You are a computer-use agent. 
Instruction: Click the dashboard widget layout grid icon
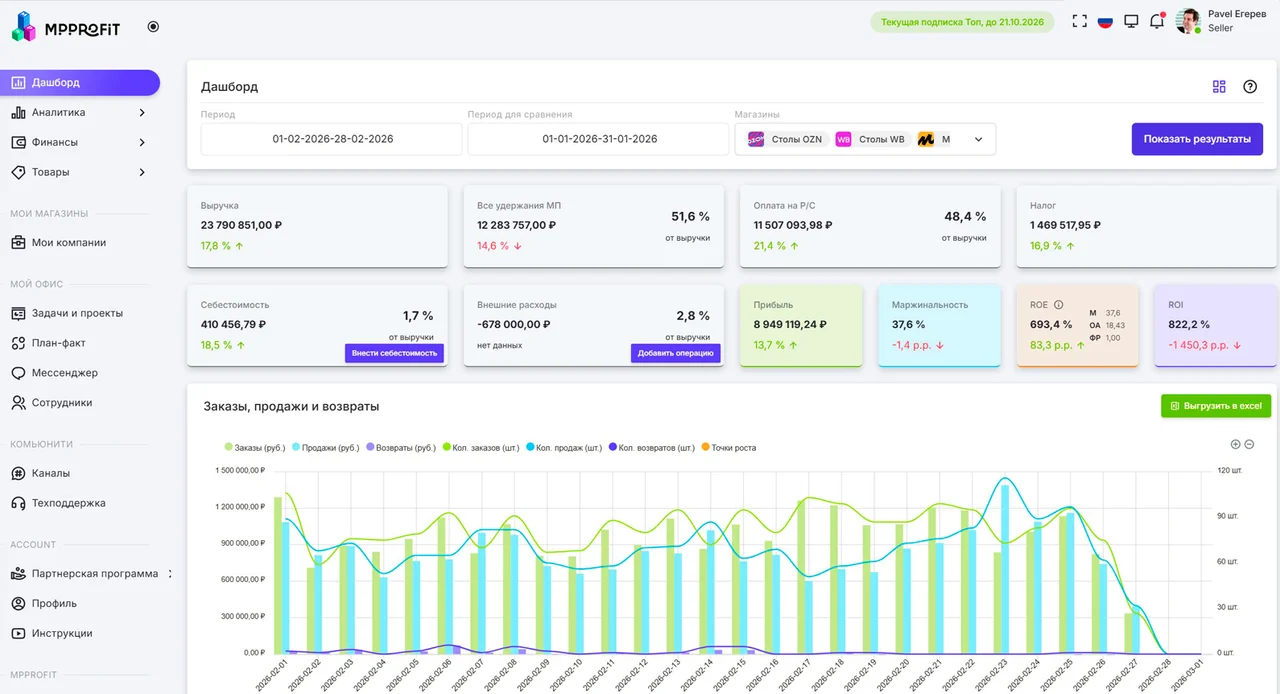[1219, 87]
